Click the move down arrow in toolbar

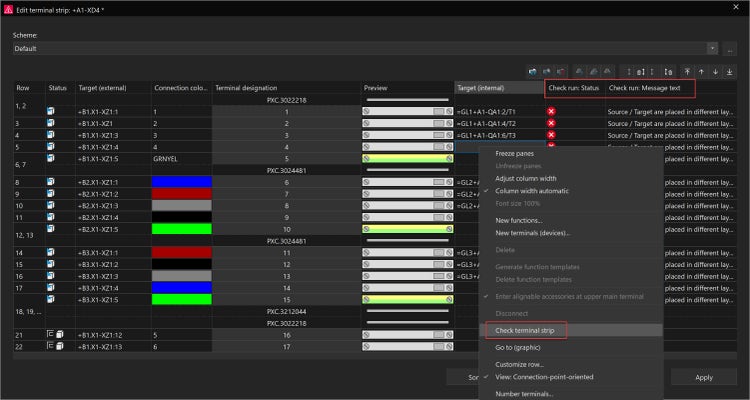[x=718, y=72]
